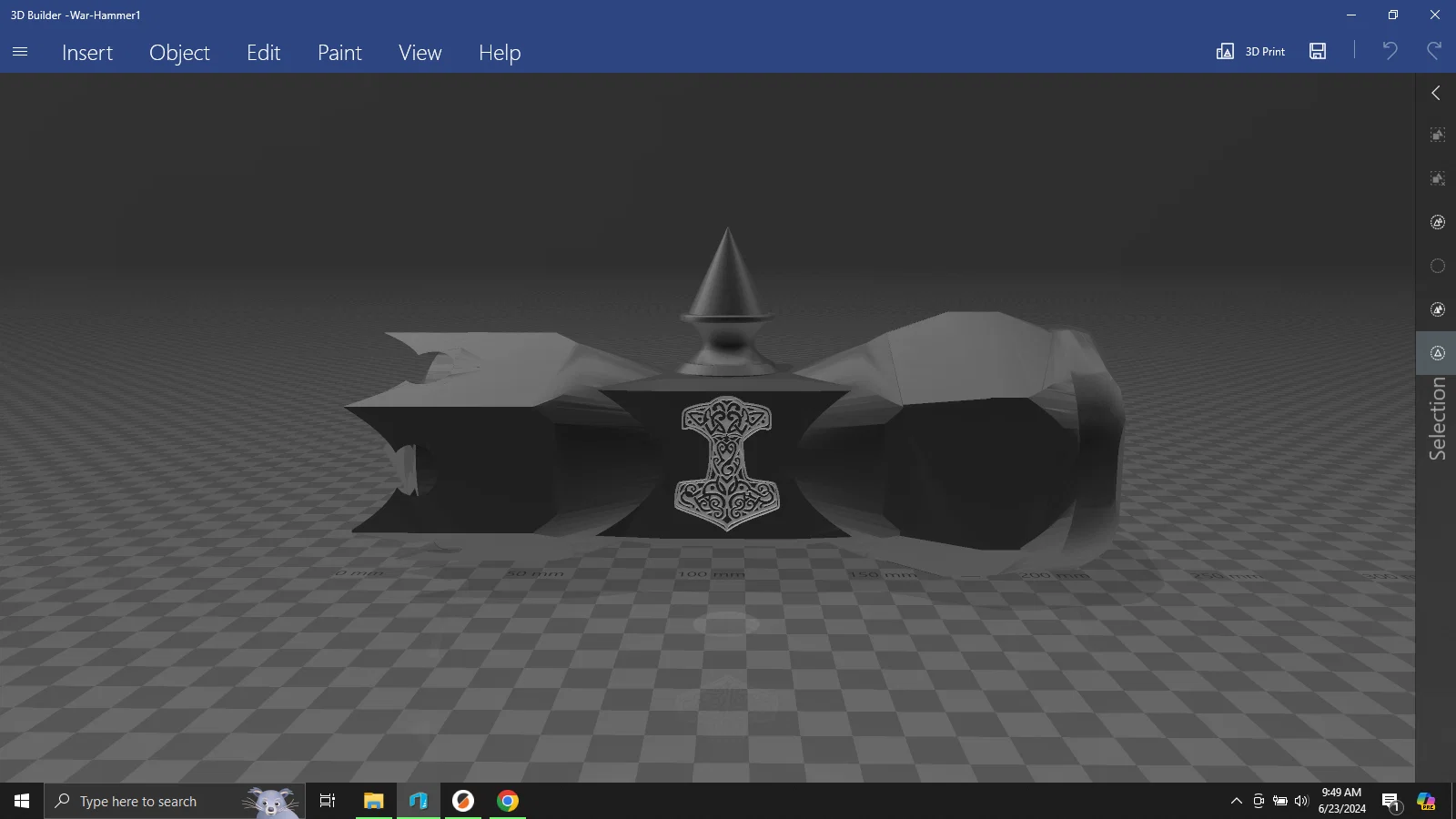Screen dimensions: 1456x819
Task: Click the deselect icon with small x
Action: pos(1438,178)
